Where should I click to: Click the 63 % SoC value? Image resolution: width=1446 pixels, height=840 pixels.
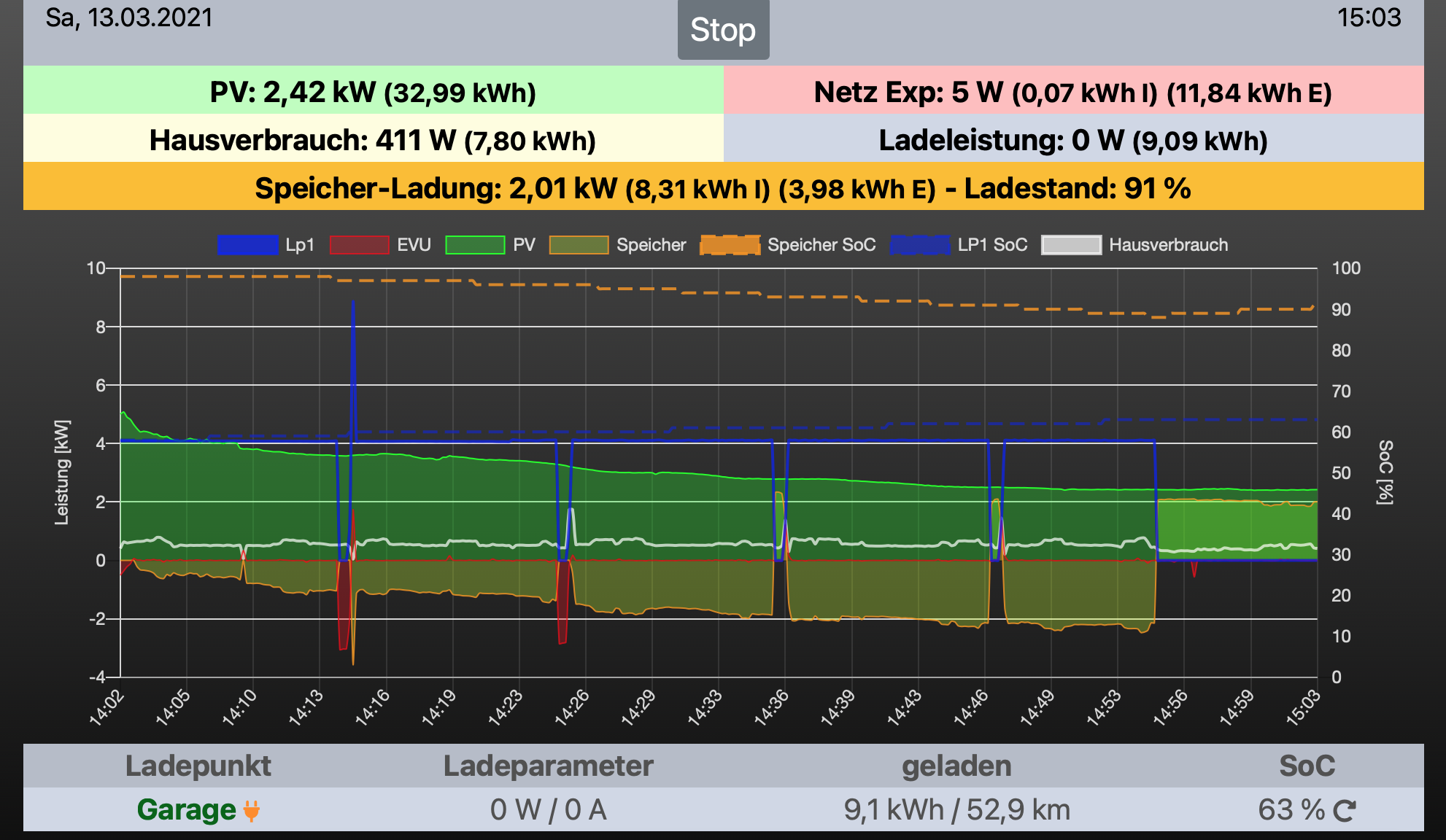point(1291,810)
